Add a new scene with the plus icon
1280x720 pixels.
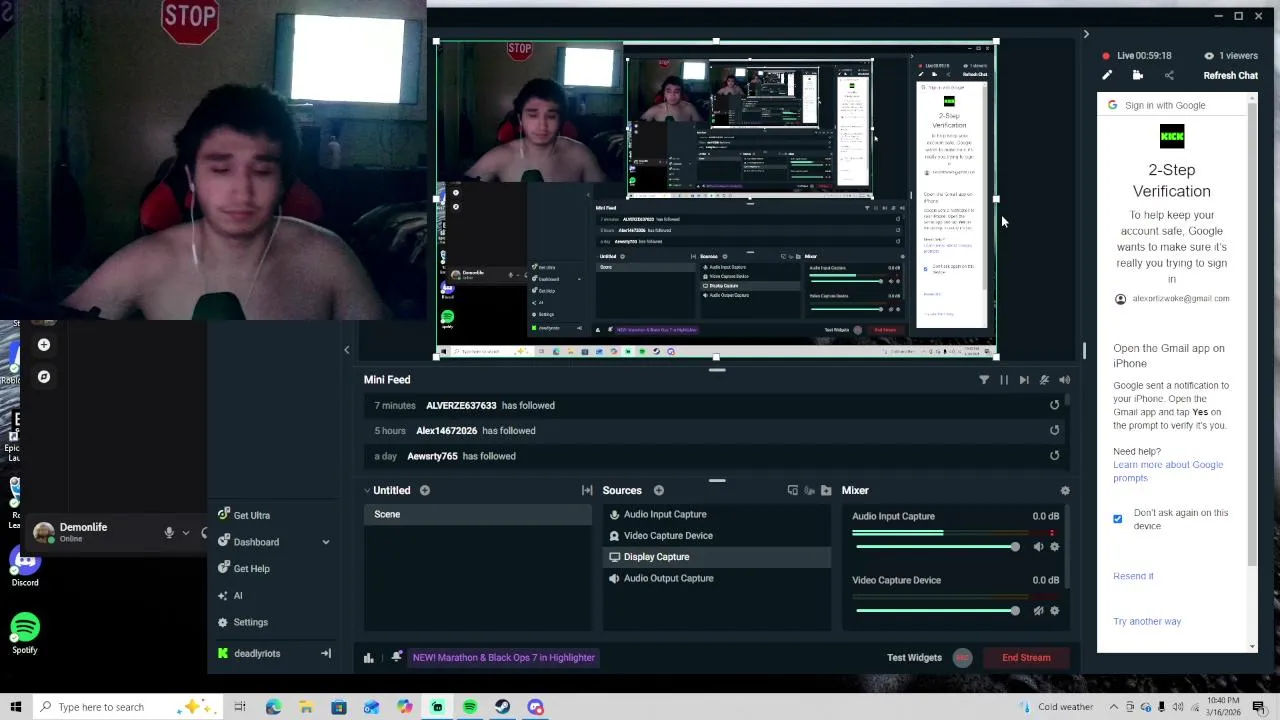coord(425,490)
